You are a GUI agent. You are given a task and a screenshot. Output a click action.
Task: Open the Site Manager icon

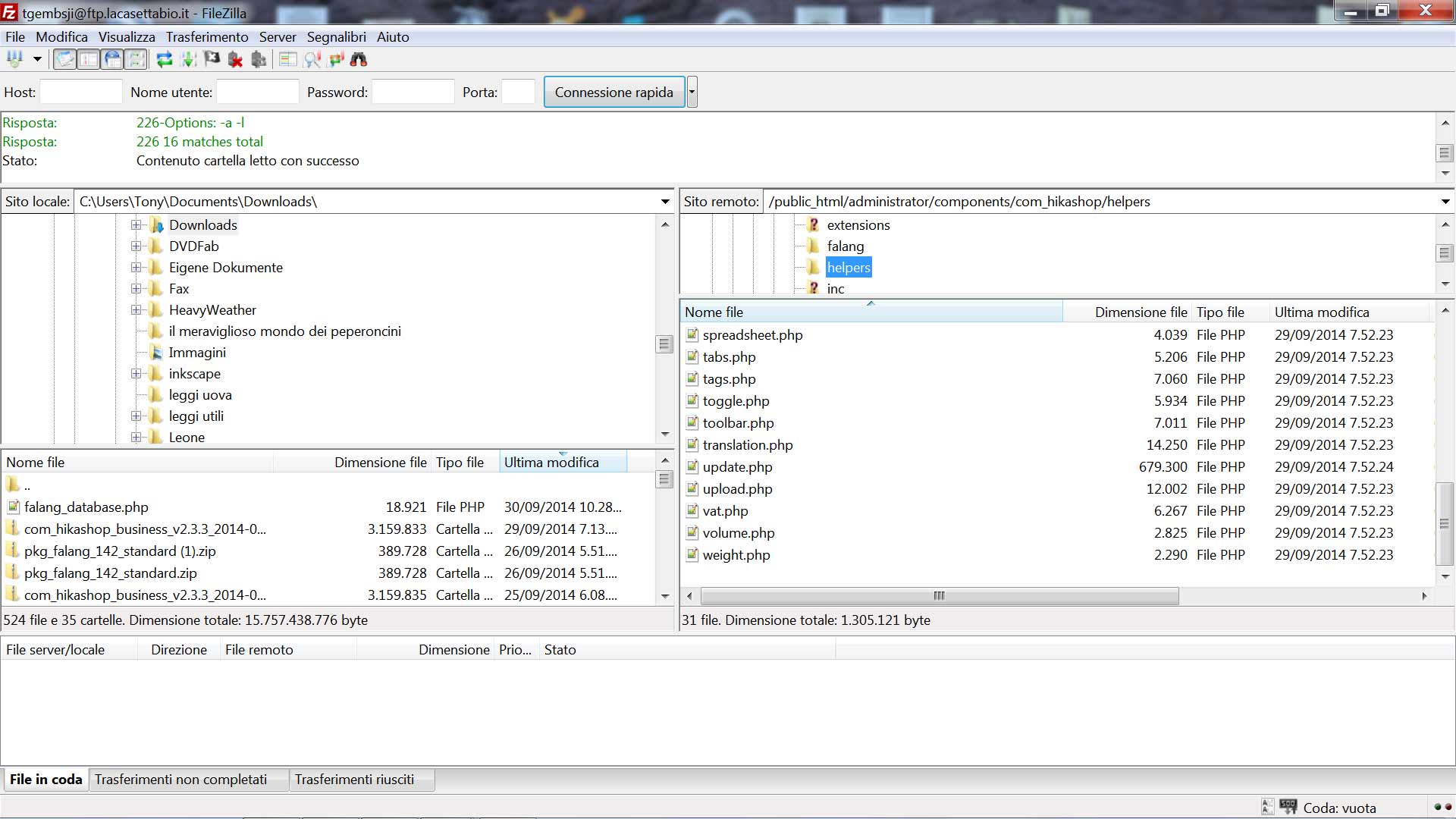click(14, 59)
